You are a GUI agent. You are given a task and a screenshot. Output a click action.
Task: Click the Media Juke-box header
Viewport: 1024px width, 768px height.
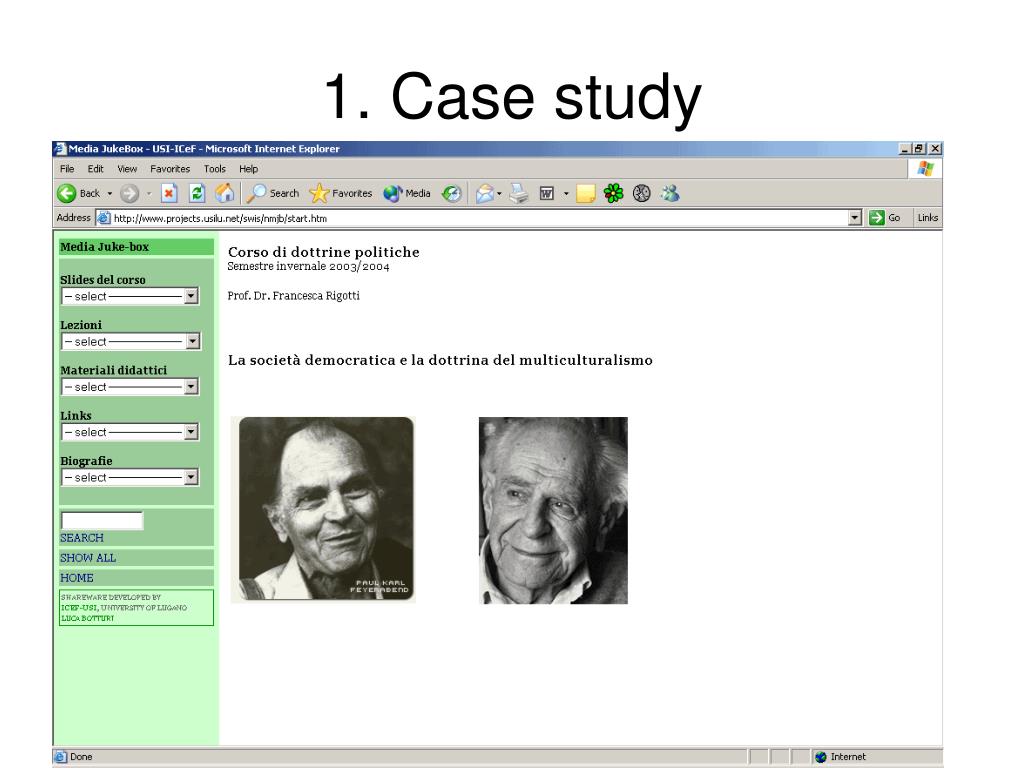pos(136,247)
